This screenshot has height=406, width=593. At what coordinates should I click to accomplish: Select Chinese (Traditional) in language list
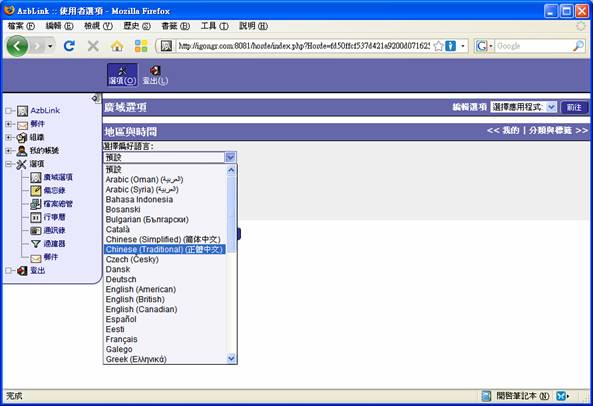[165, 249]
